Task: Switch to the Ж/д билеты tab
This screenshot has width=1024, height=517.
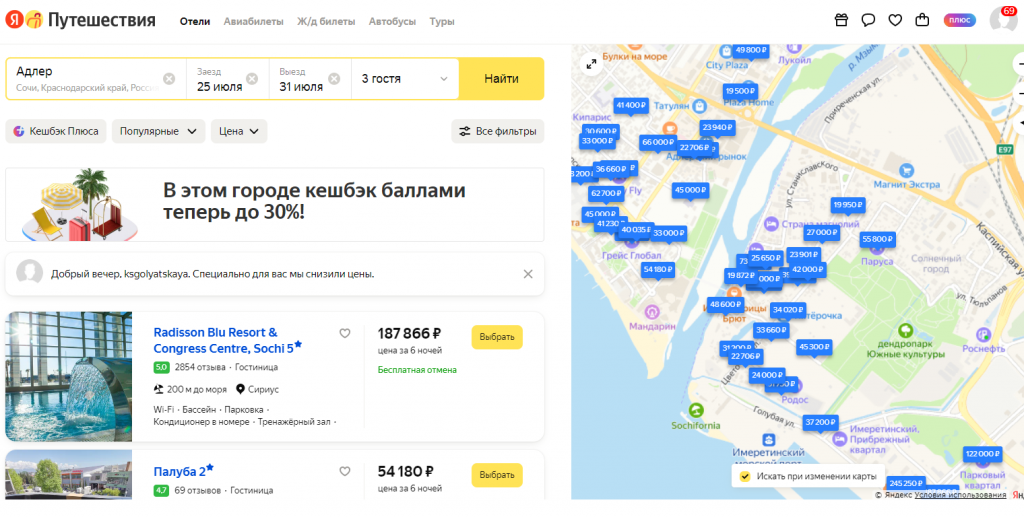Action: click(326, 22)
